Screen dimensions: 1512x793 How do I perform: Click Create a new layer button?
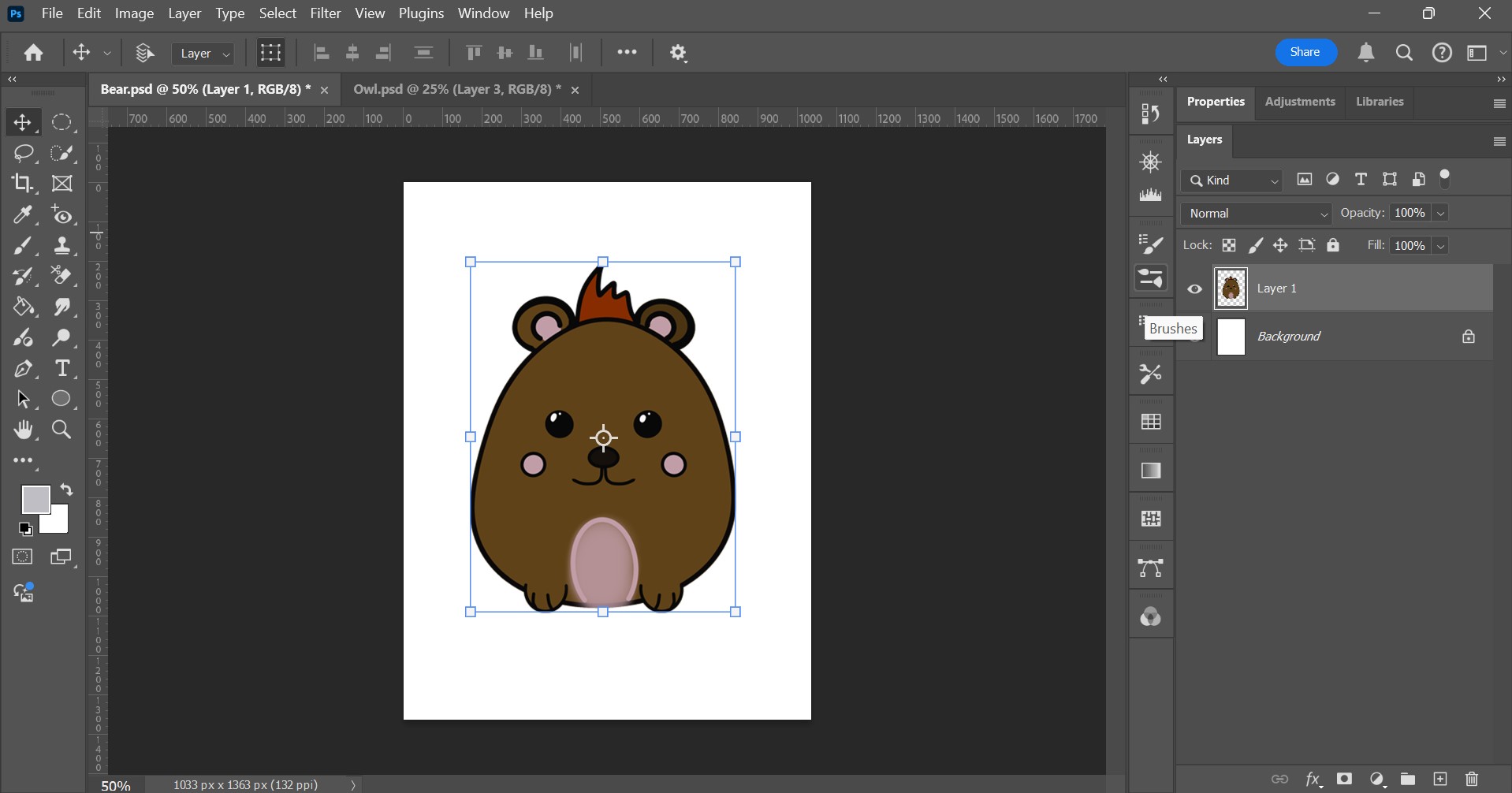(x=1440, y=779)
